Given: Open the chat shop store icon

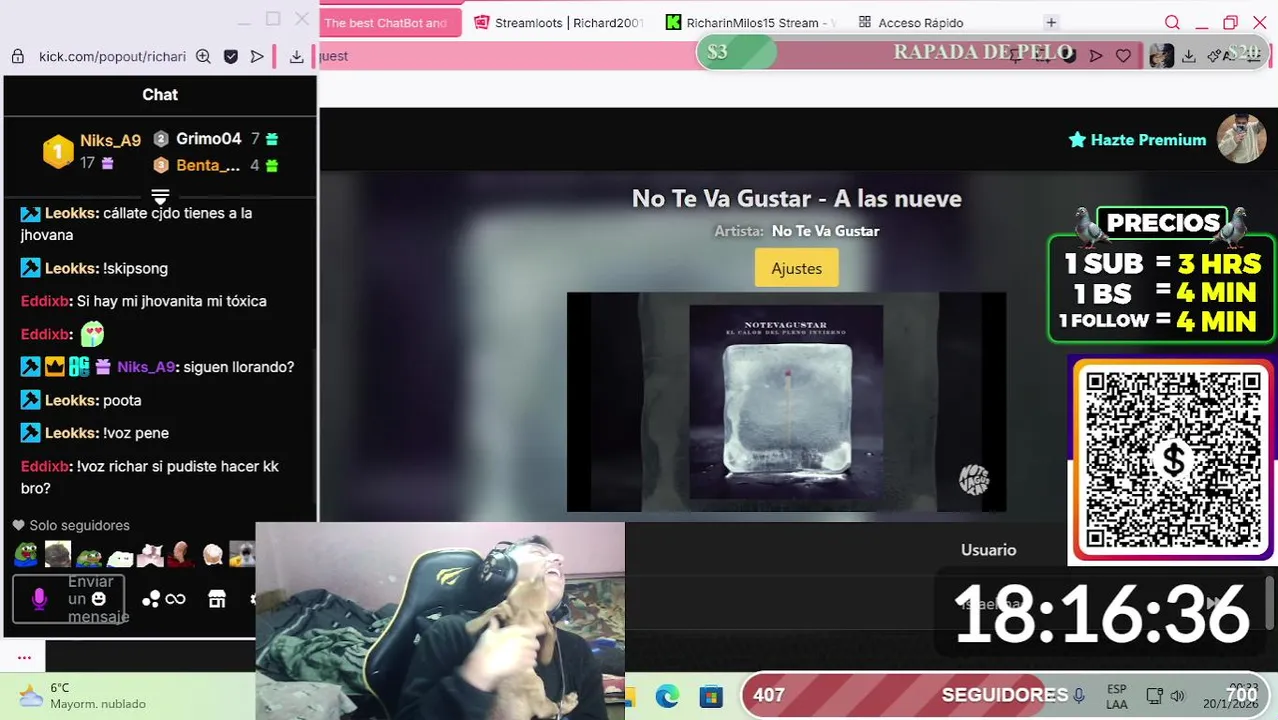Looking at the screenshot, I should pos(217,599).
